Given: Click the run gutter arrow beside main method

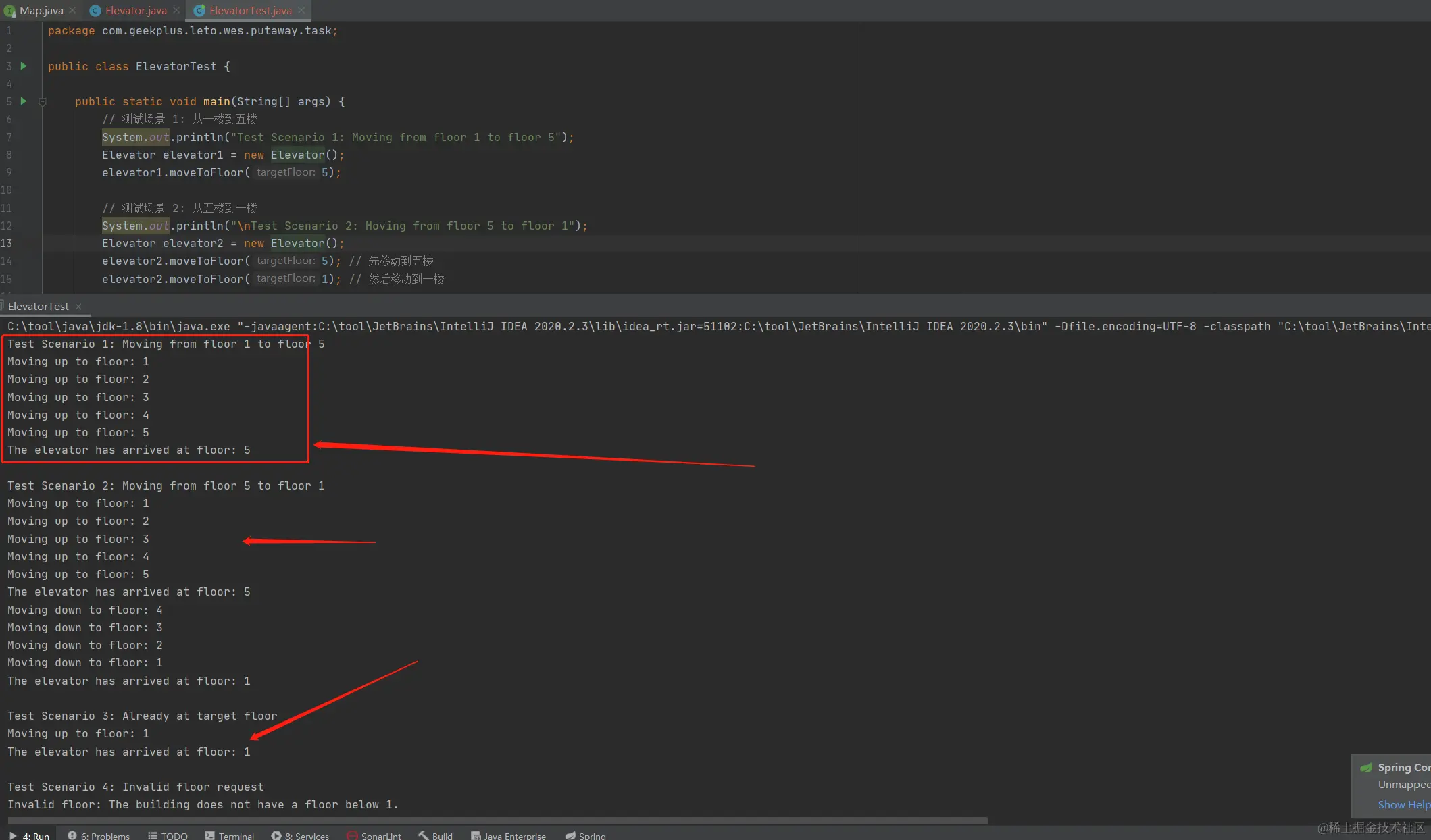Looking at the screenshot, I should tap(24, 101).
